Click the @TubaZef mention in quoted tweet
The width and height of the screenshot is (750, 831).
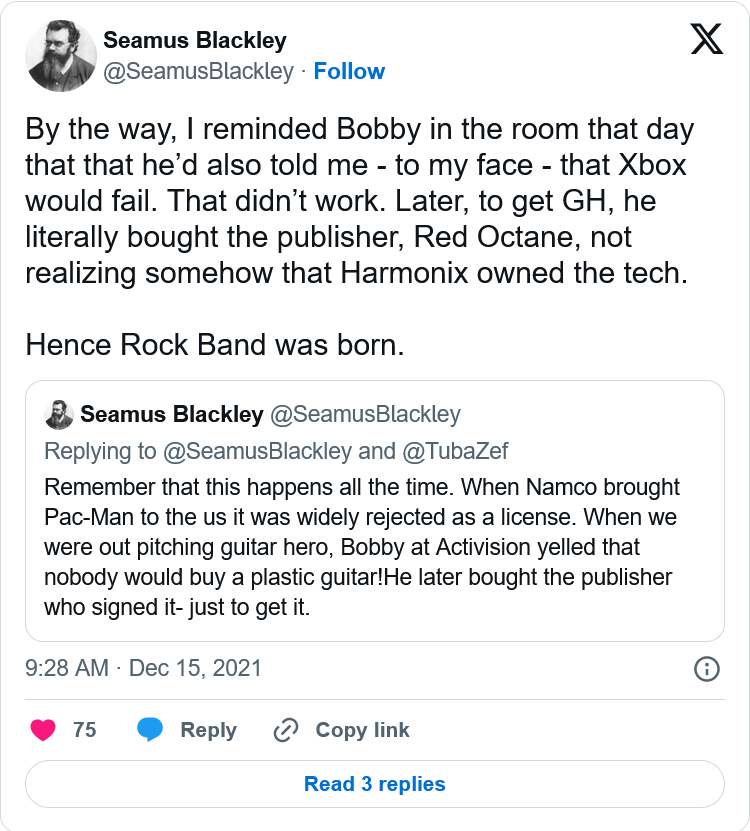click(455, 451)
